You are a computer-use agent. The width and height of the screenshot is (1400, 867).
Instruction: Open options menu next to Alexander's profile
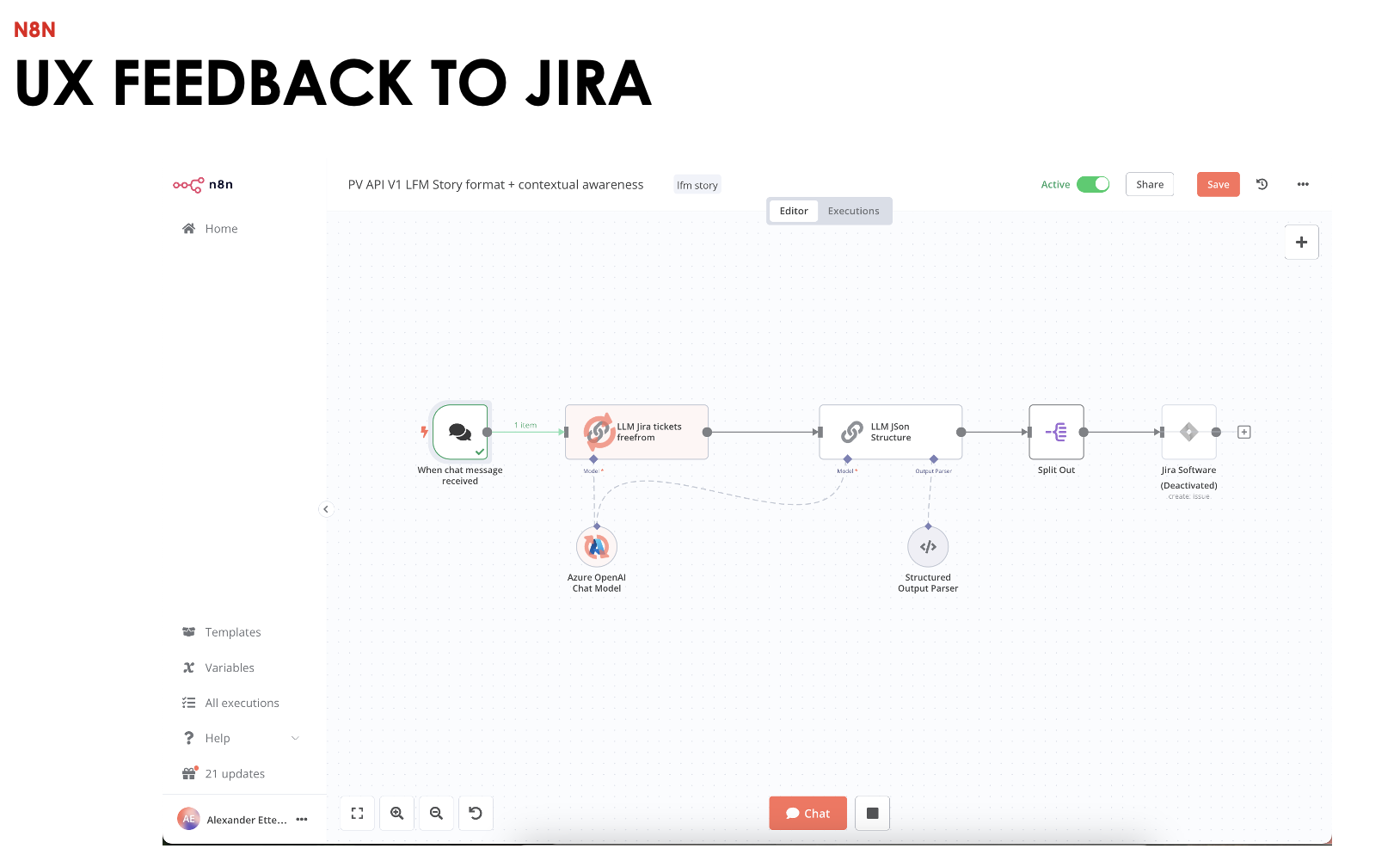tap(302, 819)
